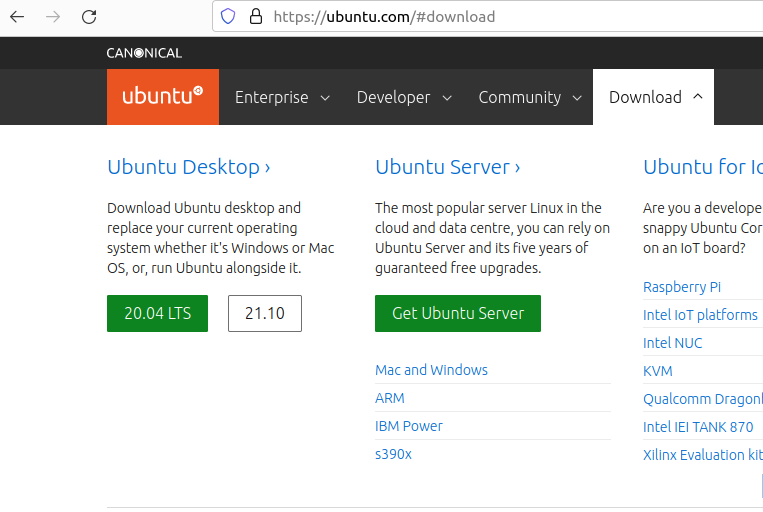Download the 20.04 LTS desktop release
Image resolution: width=763 pixels, height=512 pixels.
click(158, 313)
